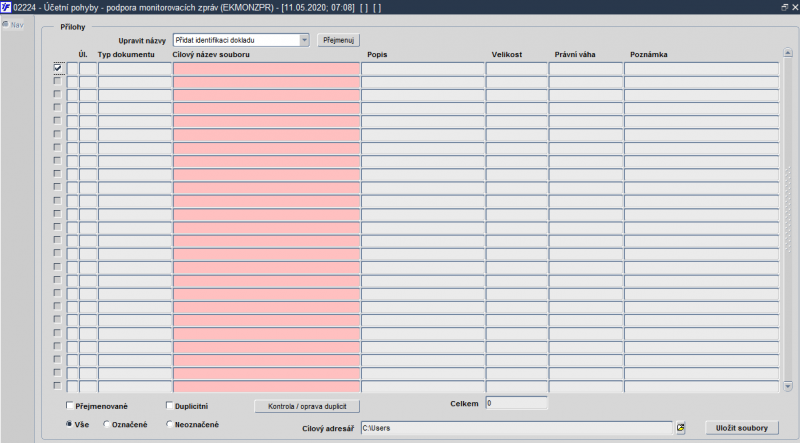Click the first row's Popis field
Image resolution: width=800 pixels, height=443 pixels.
(423, 68)
